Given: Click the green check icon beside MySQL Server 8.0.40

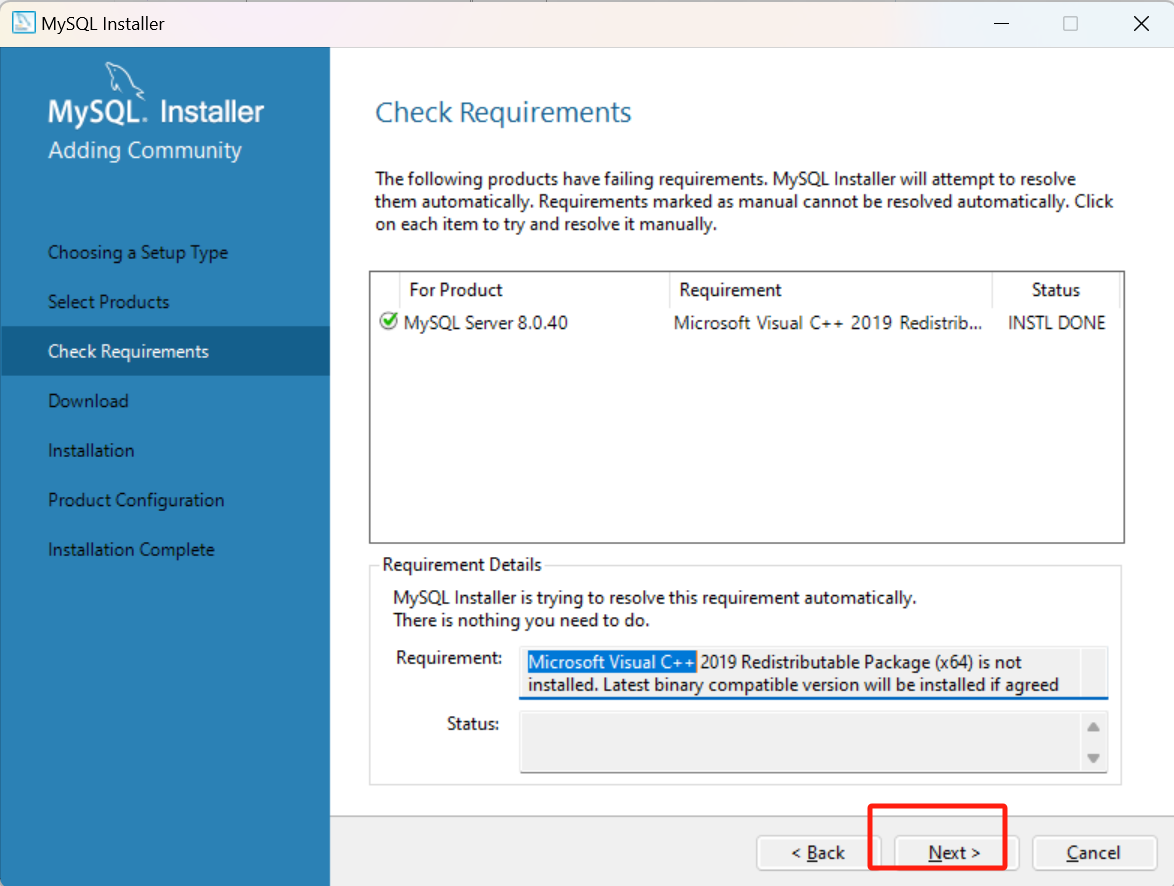Looking at the screenshot, I should coord(389,321).
